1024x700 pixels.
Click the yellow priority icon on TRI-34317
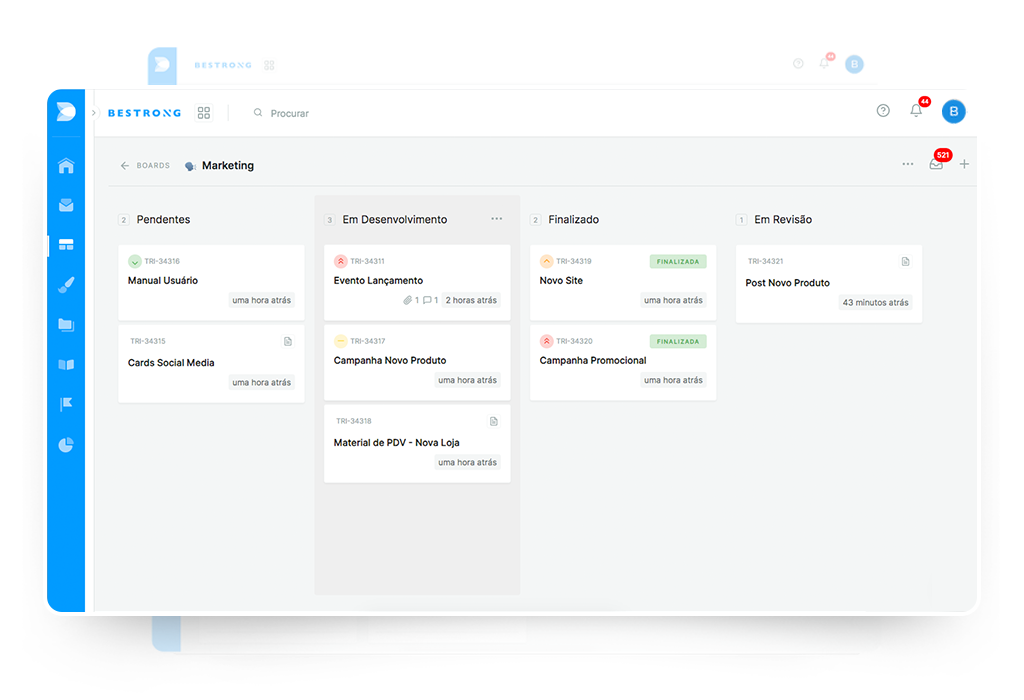[340, 342]
